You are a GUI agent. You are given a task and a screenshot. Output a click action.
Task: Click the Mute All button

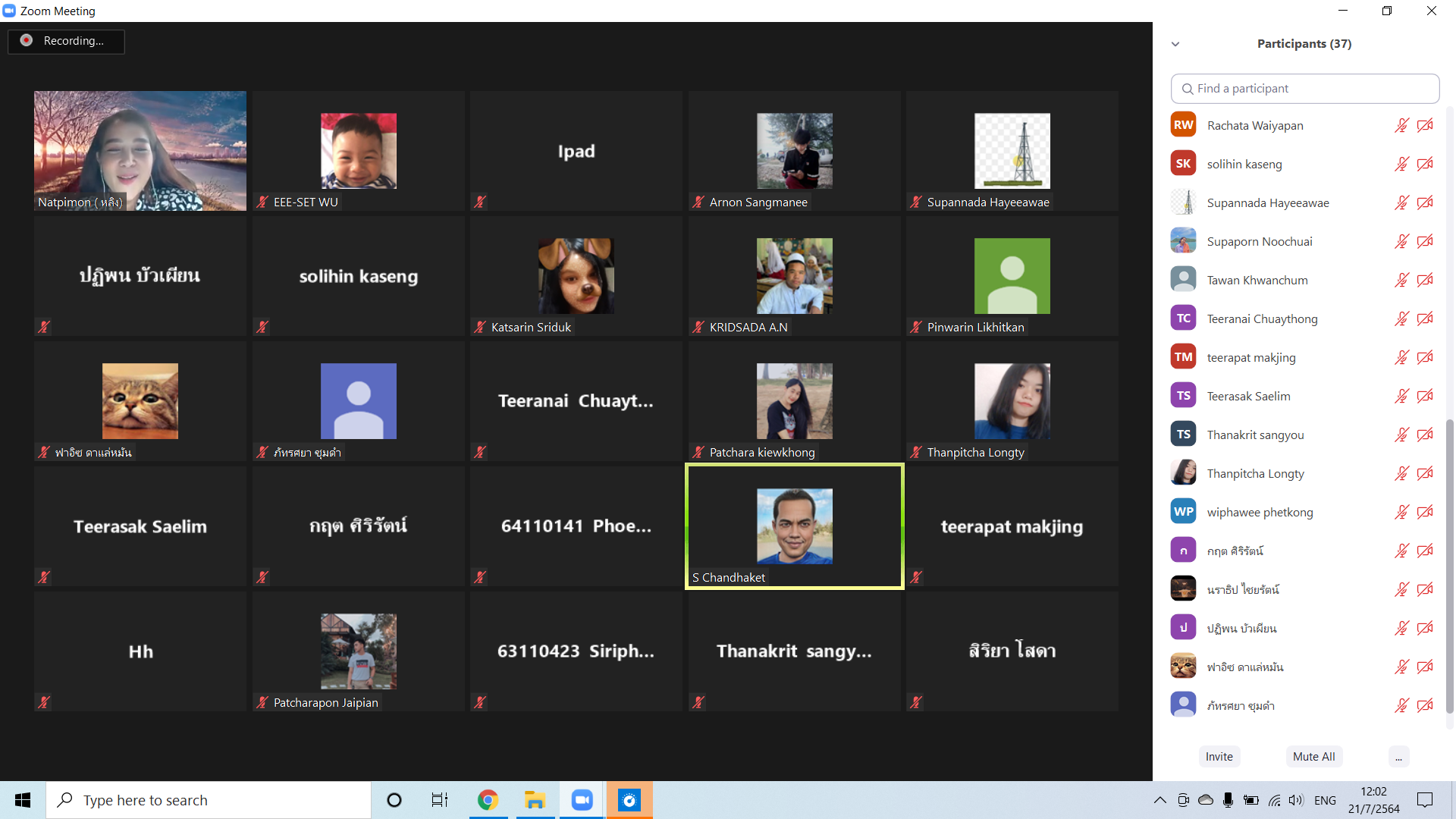click(1313, 757)
